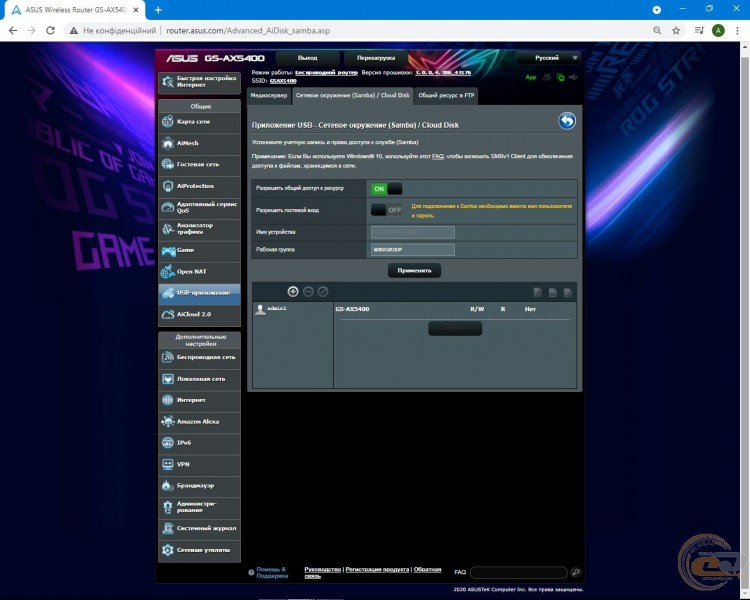Open the Руководство manual link
This screenshot has height=600, width=750.
[322, 569]
